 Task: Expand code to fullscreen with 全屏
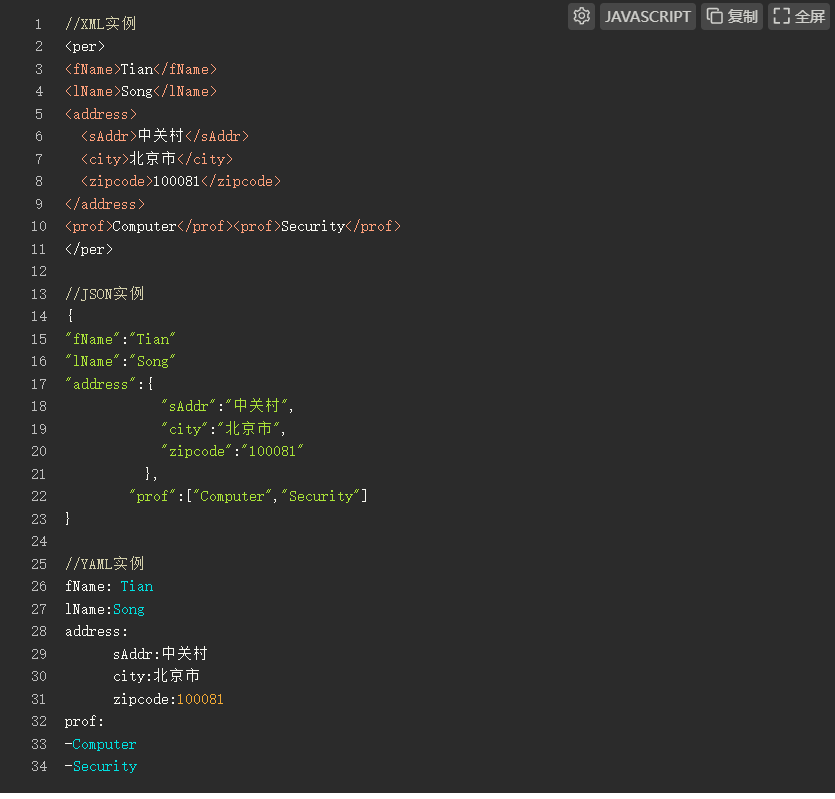pos(799,16)
